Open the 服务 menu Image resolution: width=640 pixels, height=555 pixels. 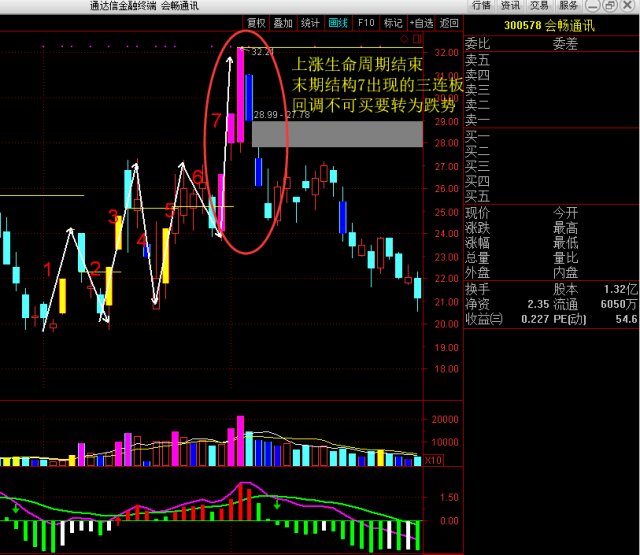point(568,5)
